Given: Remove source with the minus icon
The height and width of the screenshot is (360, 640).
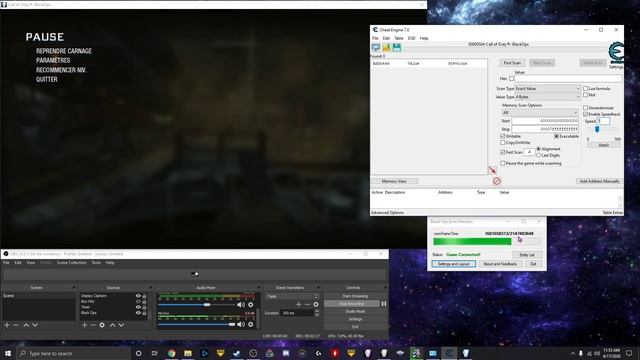Looking at the screenshot, I should (x=93, y=325).
